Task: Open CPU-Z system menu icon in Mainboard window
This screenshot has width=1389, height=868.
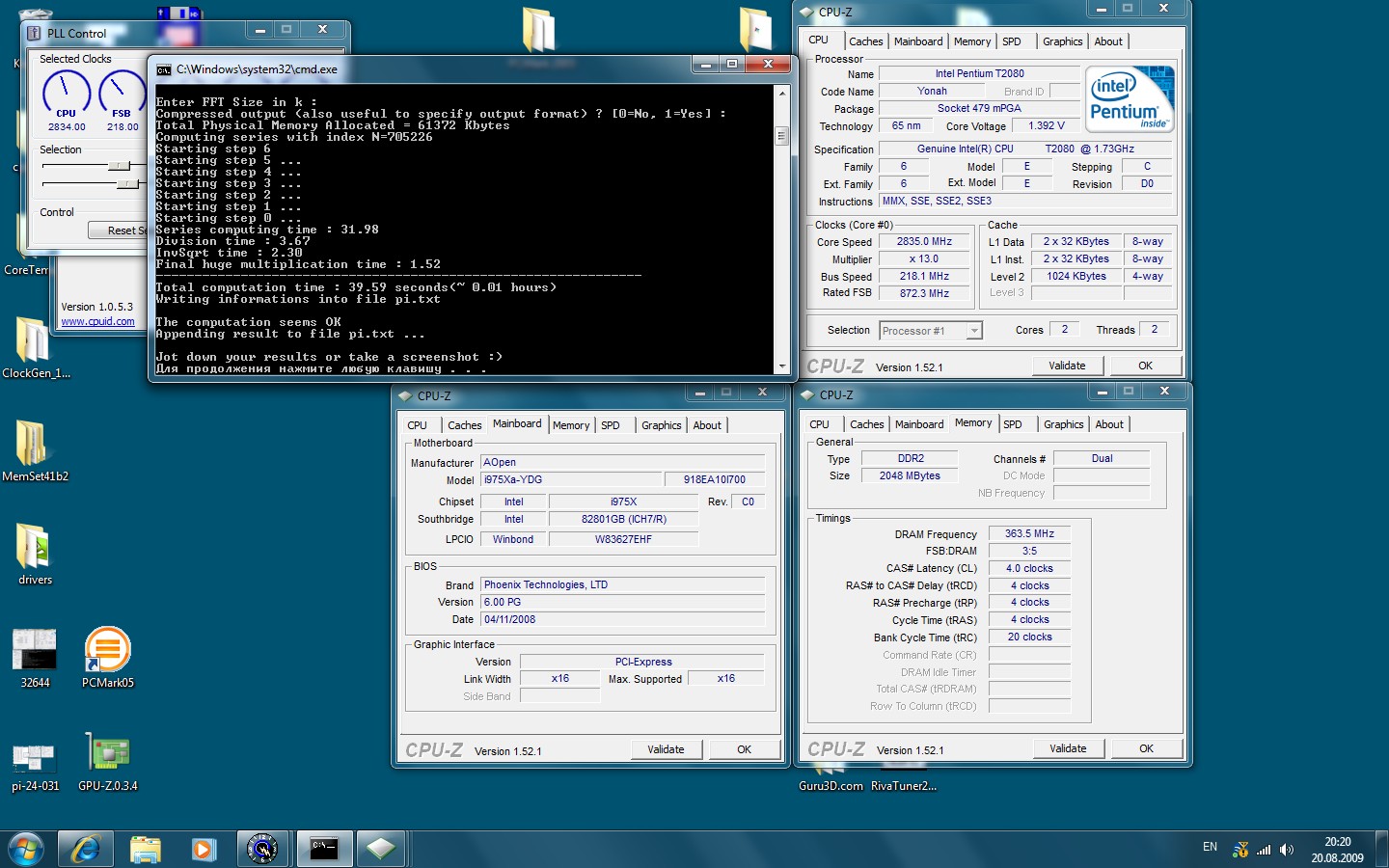Action: [x=406, y=395]
